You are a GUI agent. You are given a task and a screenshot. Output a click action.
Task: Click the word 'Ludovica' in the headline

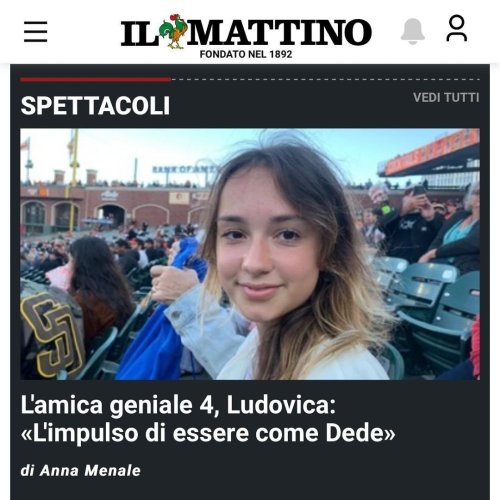click(x=281, y=405)
